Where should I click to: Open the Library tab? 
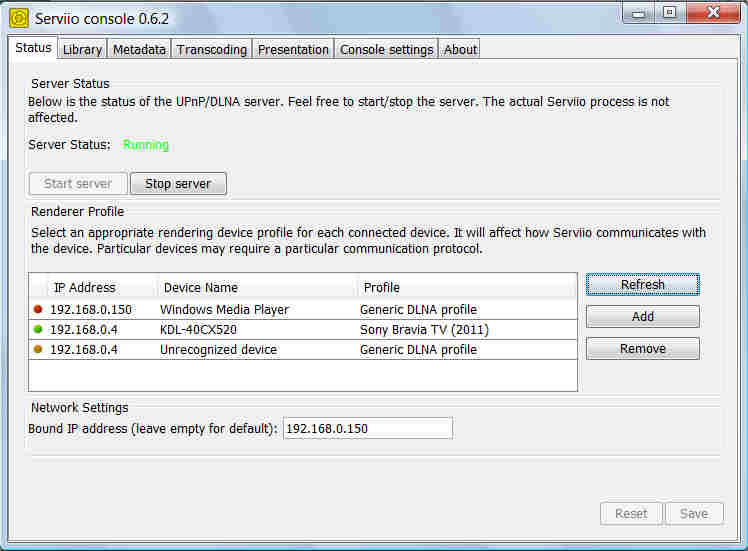tap(82, 49)
